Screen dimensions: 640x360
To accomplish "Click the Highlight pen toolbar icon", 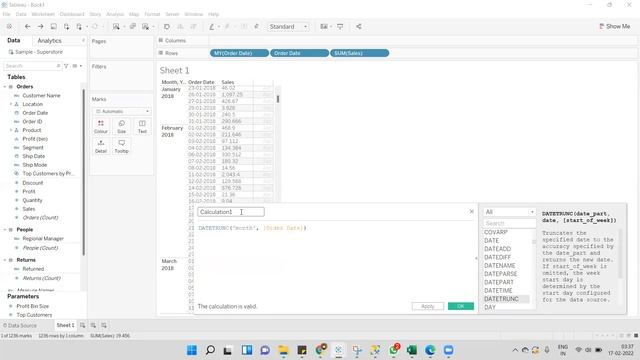I will coord(211,27).
